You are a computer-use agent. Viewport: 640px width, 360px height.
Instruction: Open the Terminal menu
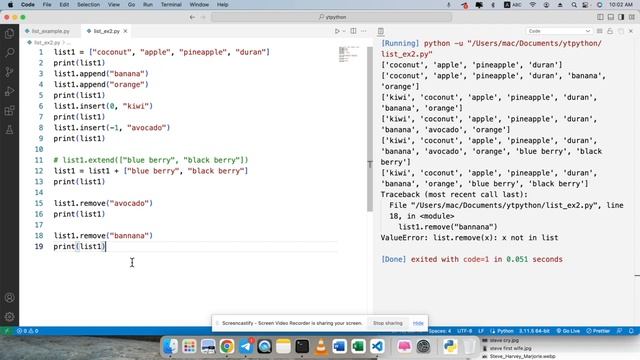[x=171, y=4]
